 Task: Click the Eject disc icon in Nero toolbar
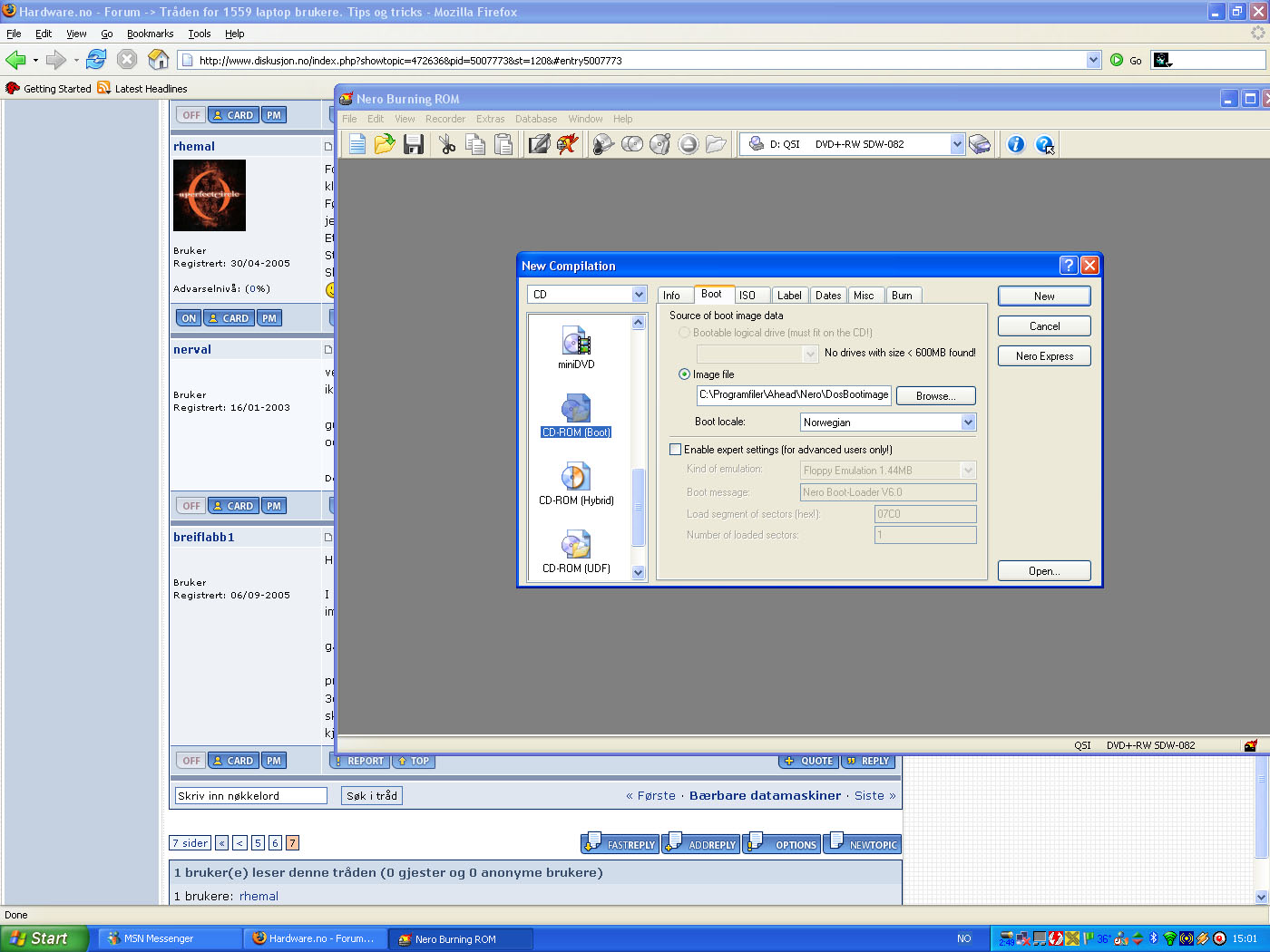[x=689, y=144]
